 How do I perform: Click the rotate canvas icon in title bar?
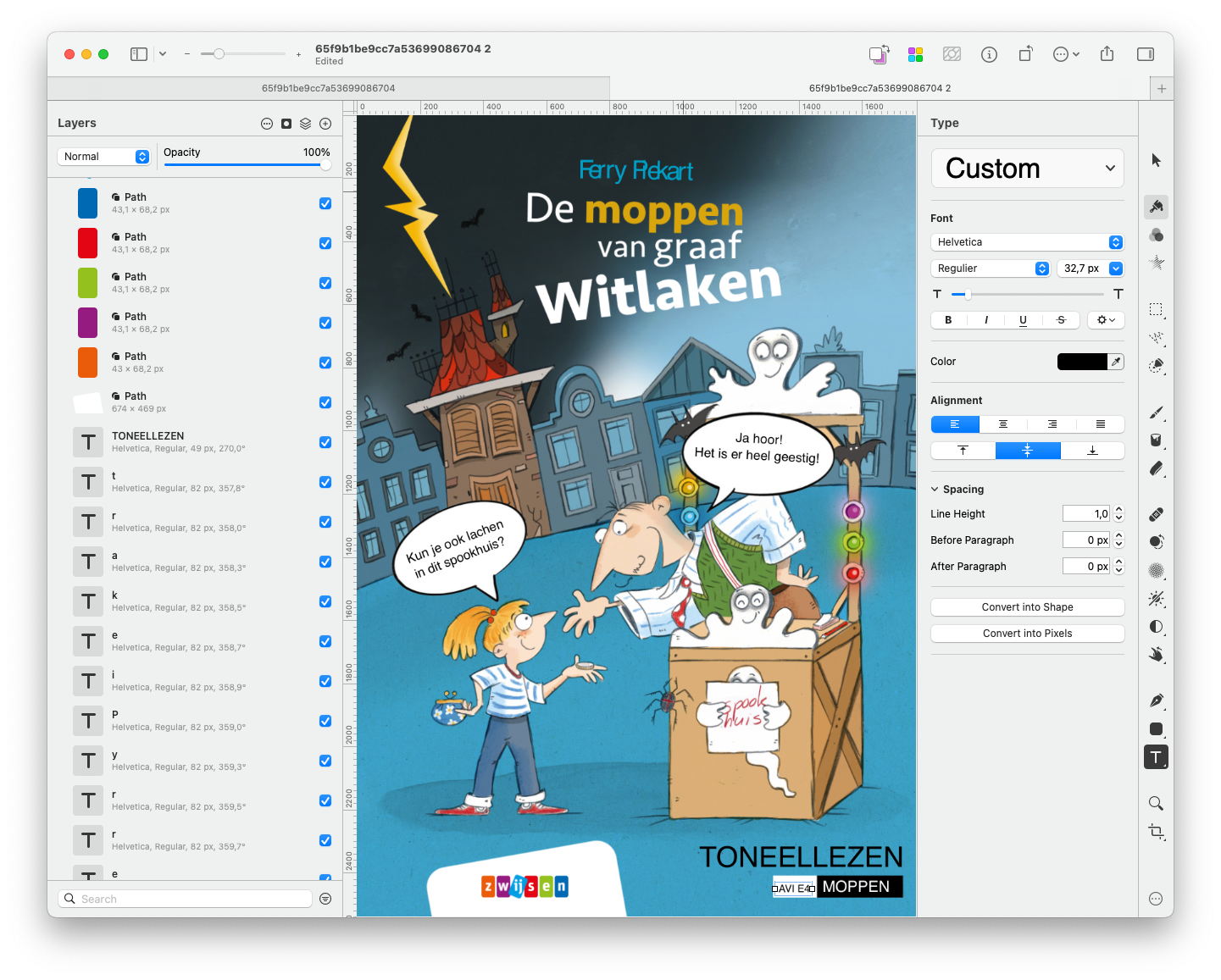[x=1026, y=54]
